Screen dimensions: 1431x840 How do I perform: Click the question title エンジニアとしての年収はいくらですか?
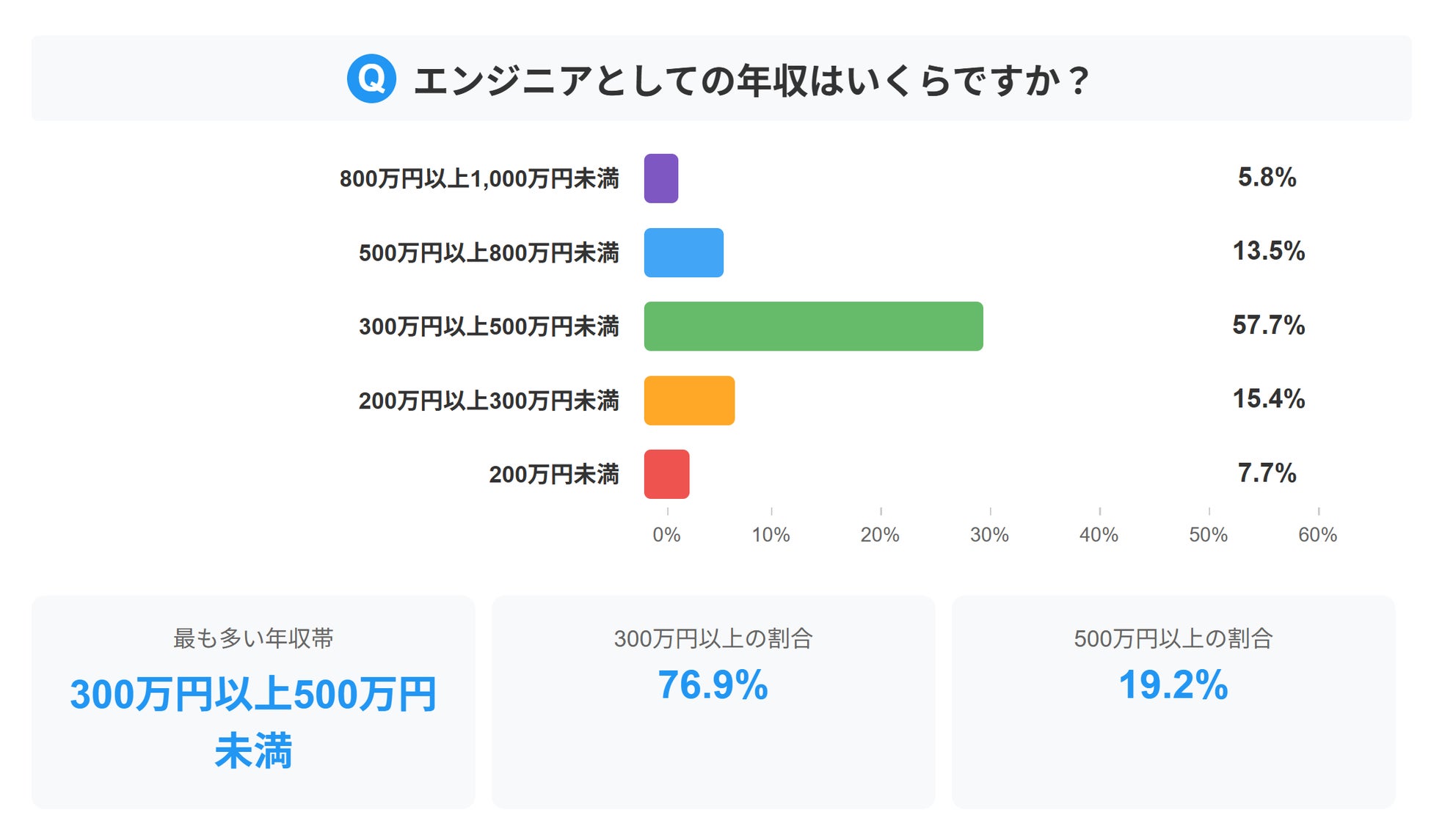coord(751,80)
